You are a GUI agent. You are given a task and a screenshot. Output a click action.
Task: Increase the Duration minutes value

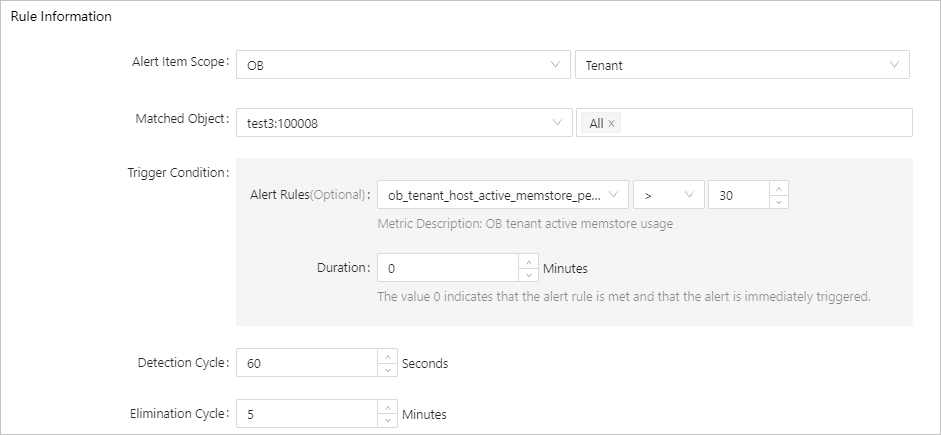click(x=529, y=261)
